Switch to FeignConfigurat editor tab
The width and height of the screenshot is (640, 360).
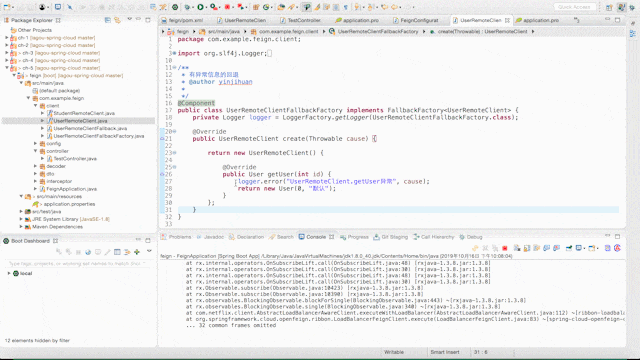coord(419,20)
